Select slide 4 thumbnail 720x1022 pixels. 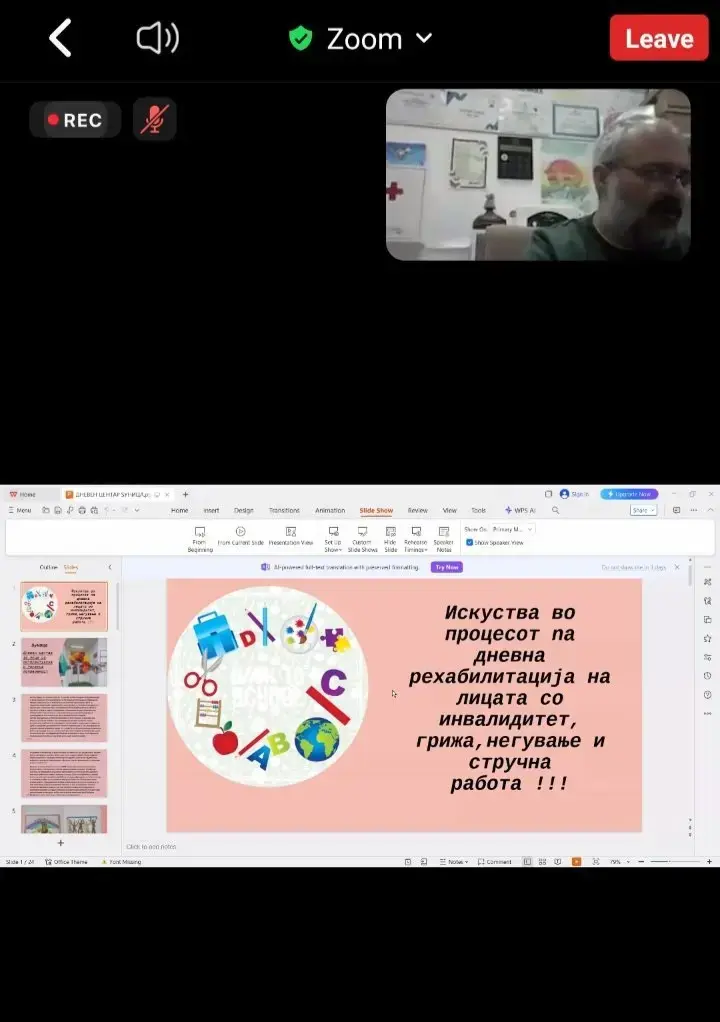click(x=64, y=774)
